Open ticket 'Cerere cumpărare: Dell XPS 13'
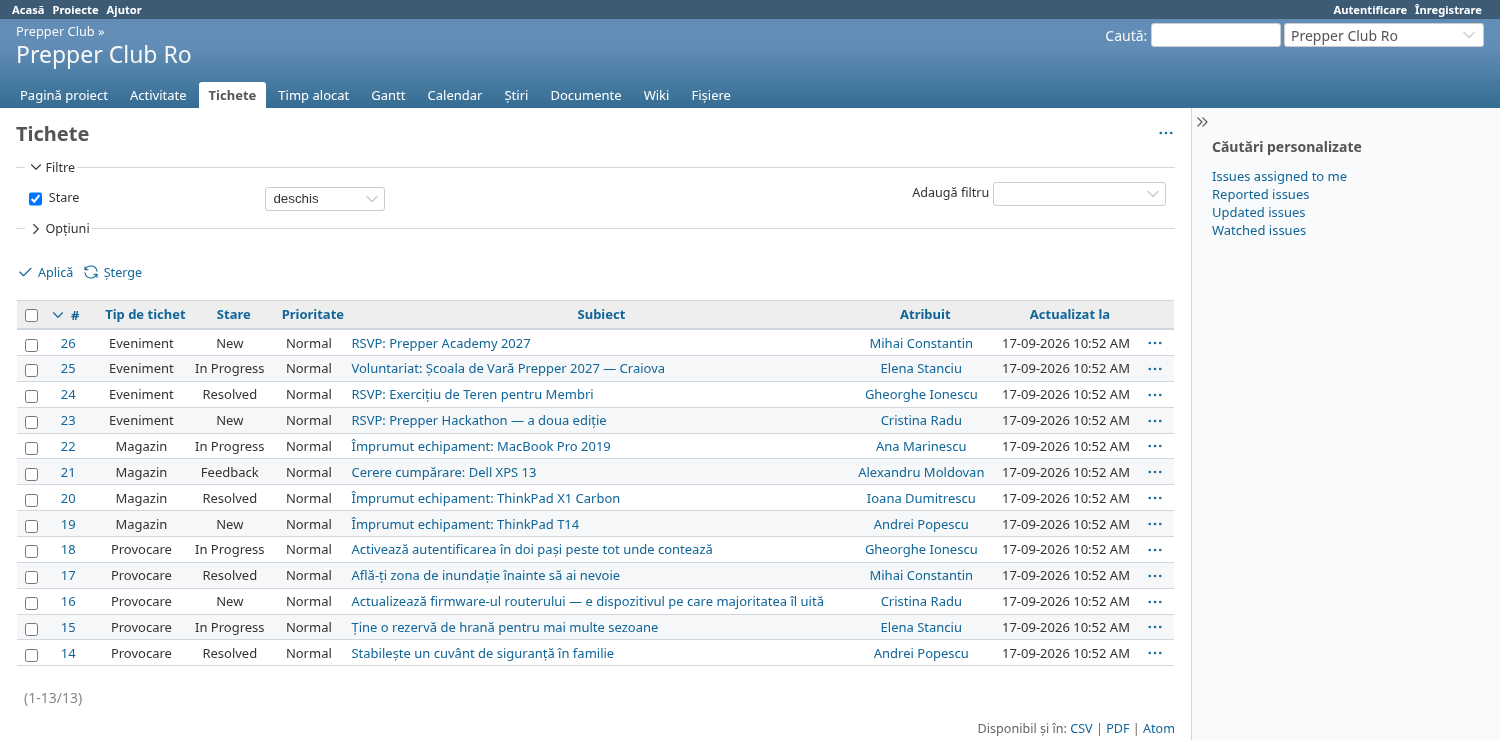Viewport: 1500px width, 740px height. pyautogui.click(x=444, y=473)
